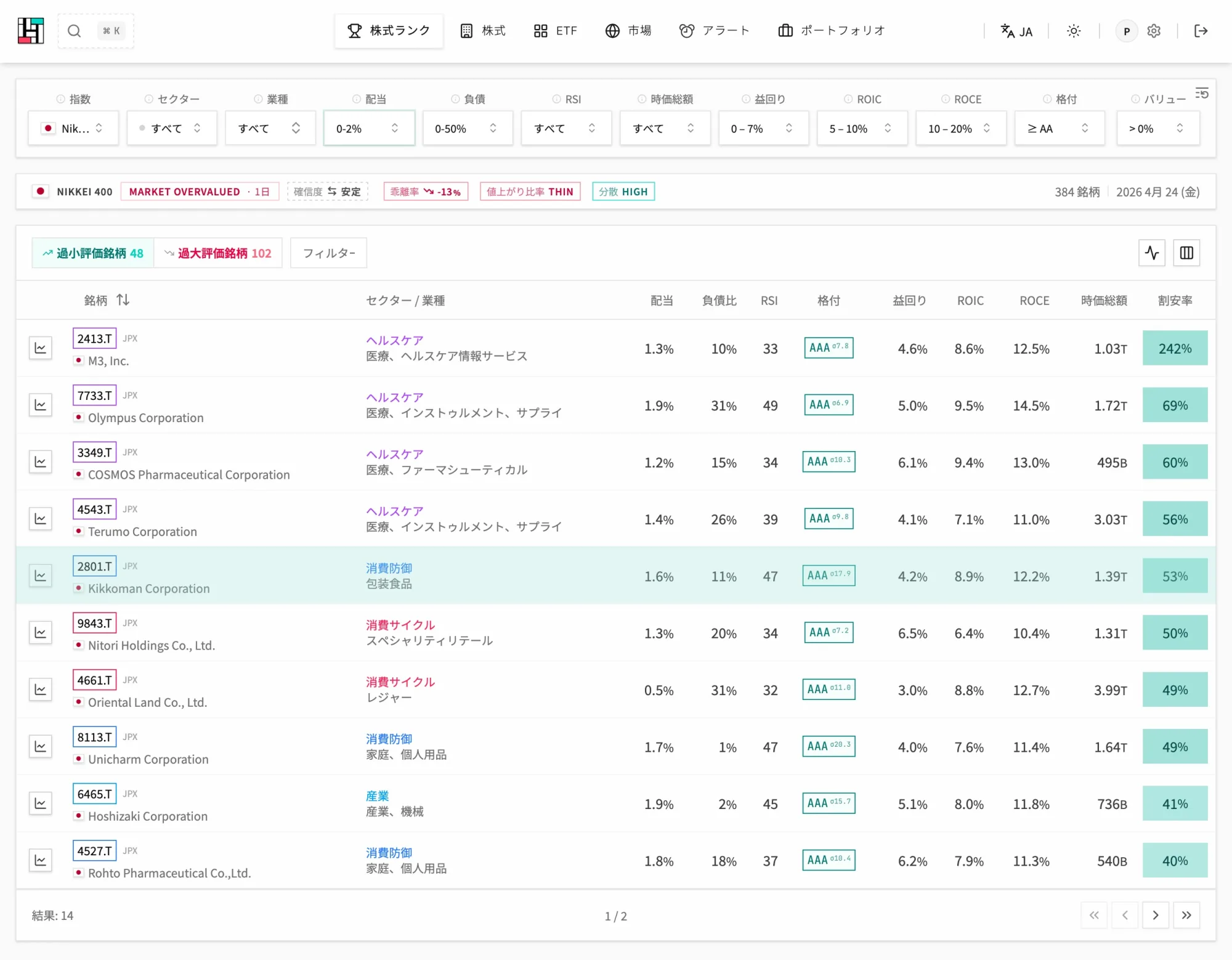Click the logout icon

(1201, 31)
